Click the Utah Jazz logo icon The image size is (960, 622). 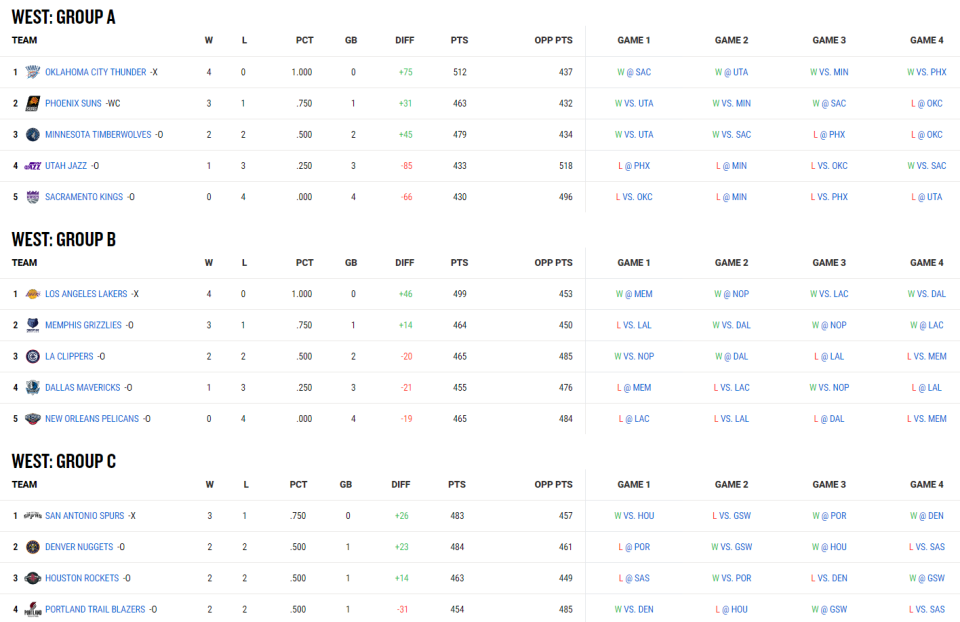33,166
